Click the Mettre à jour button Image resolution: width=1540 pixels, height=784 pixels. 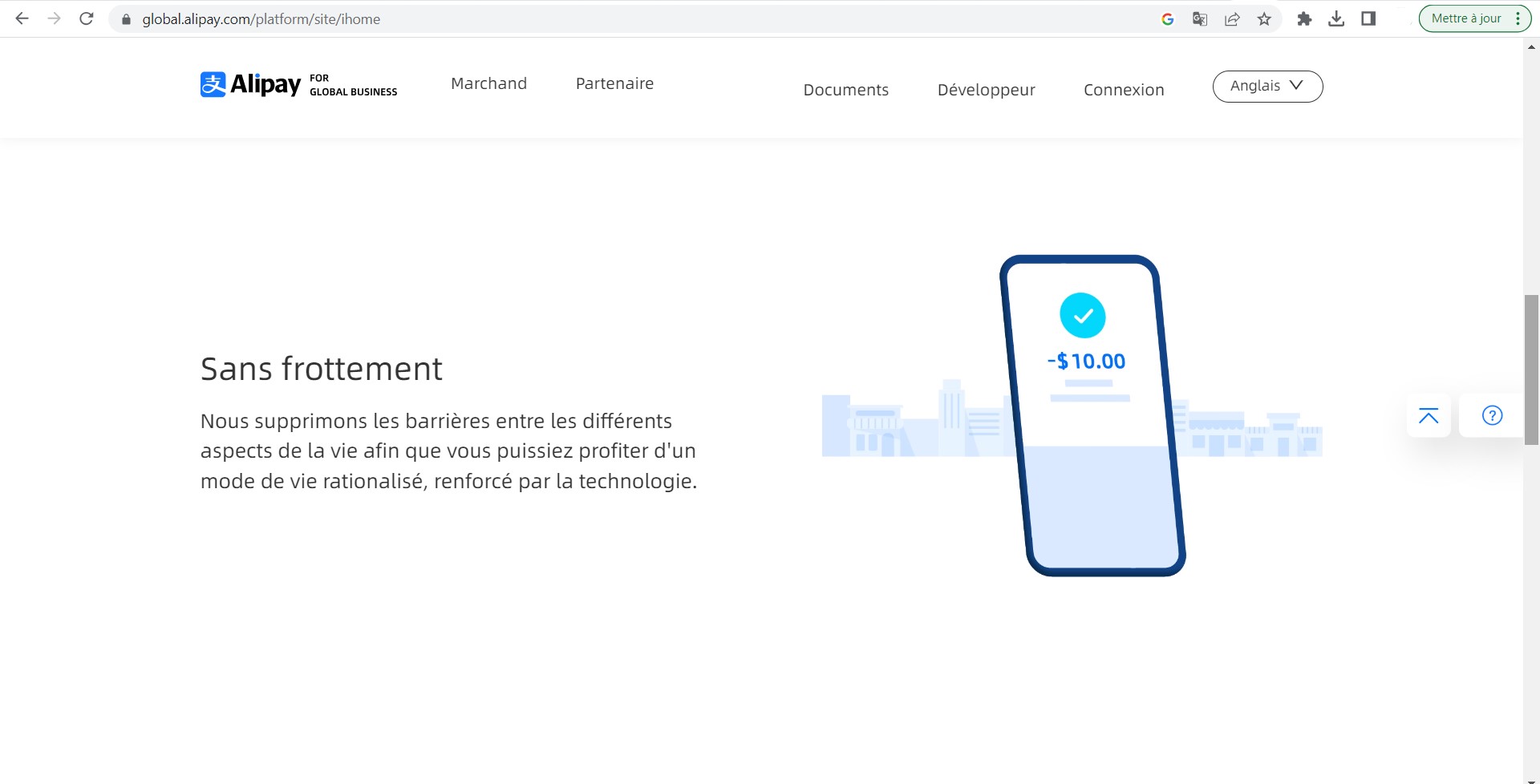(1466, 18)
